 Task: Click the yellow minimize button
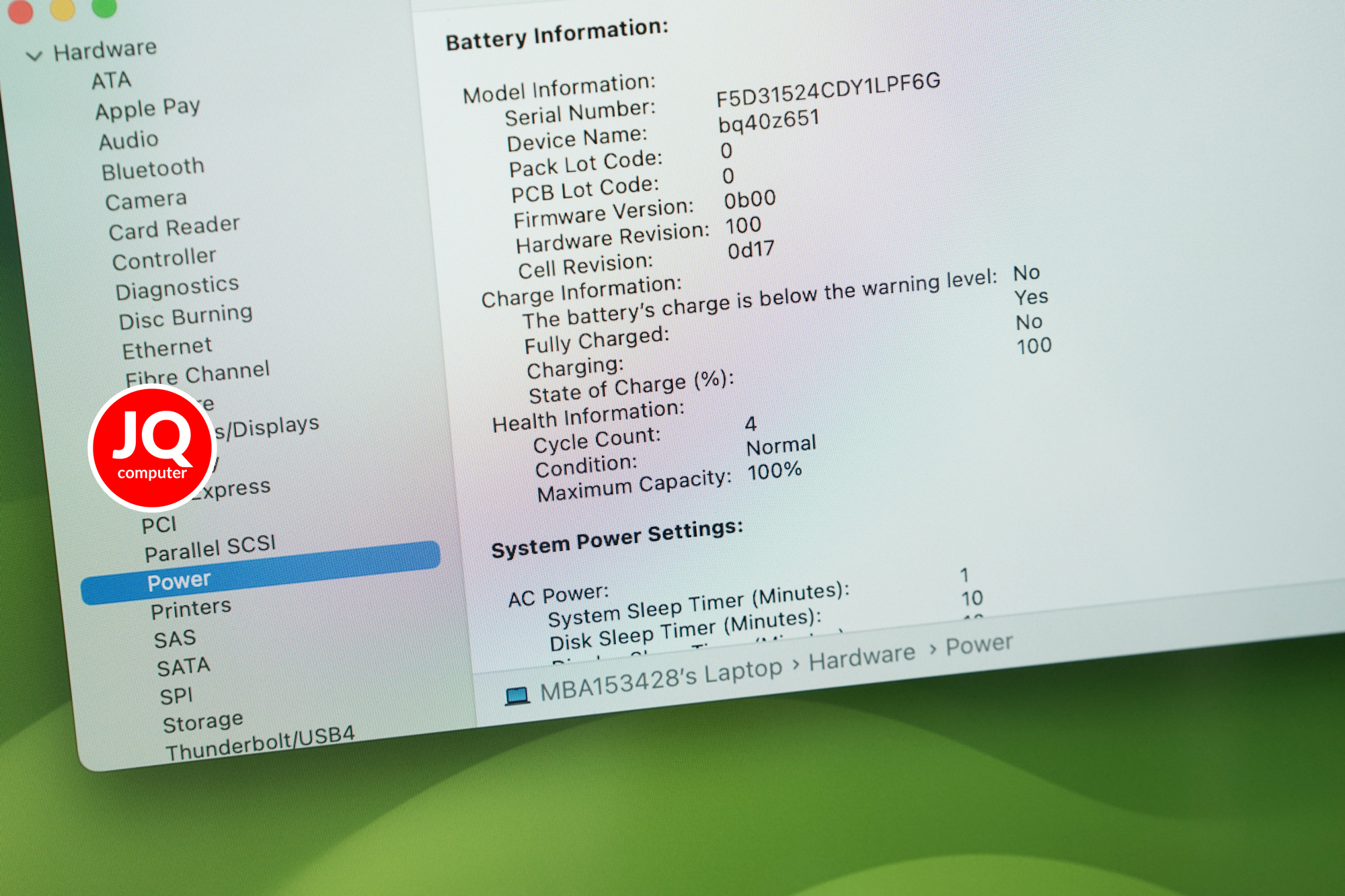point(63,8)
